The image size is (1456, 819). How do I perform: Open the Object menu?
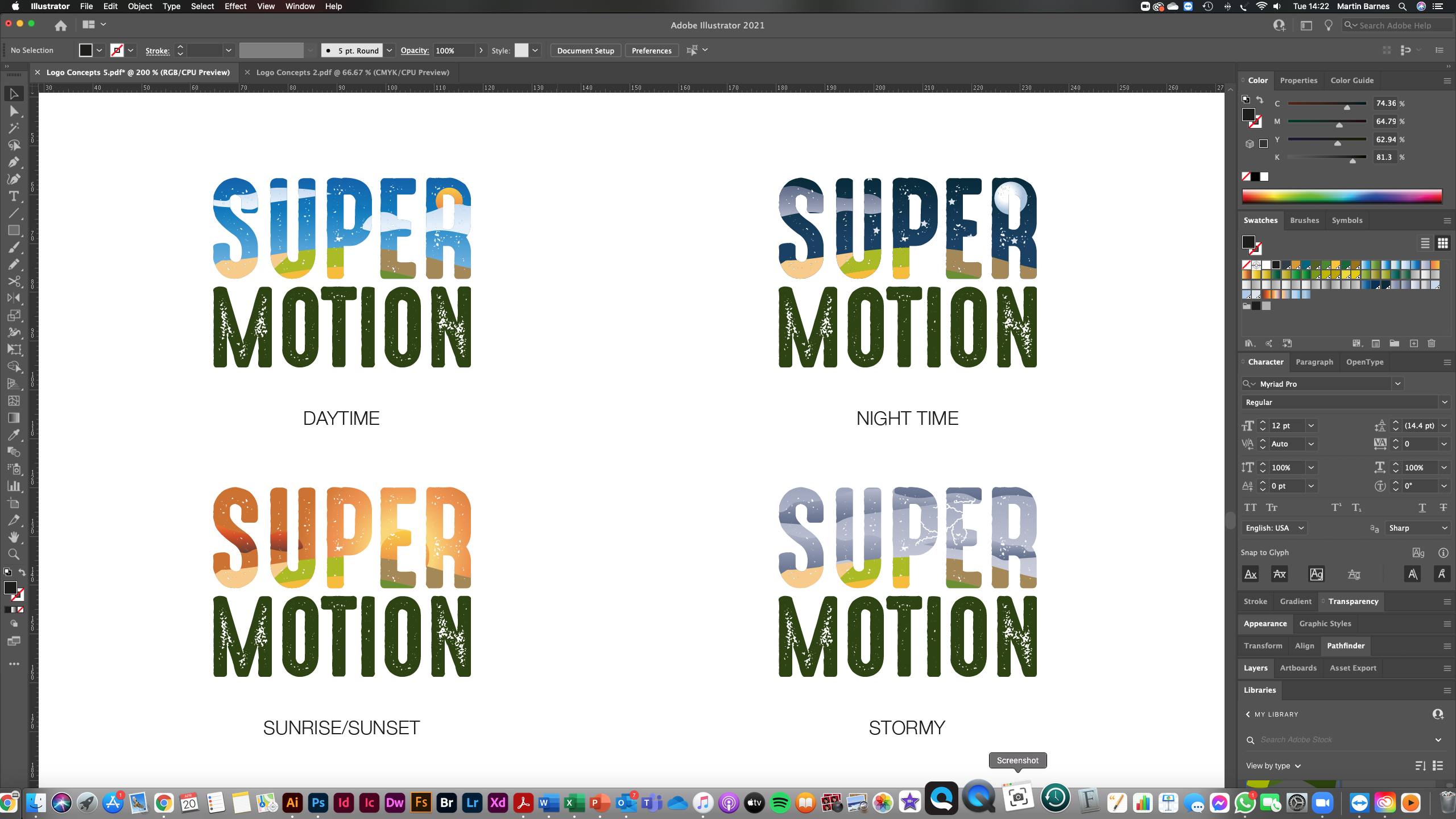click(140, 6)
